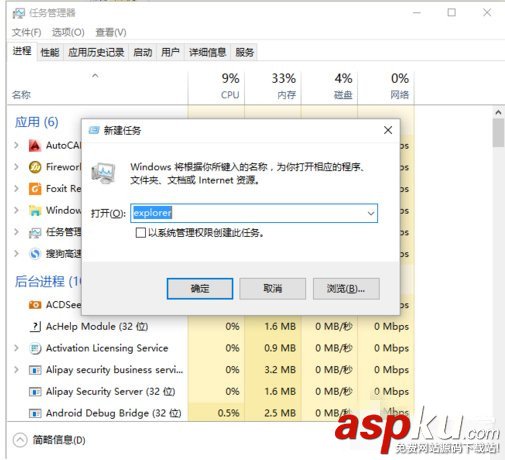505x460 pixels.
Task: Switch to the 应用历史记录 tab
Action: pyautogui.click(x=96, y=52)
